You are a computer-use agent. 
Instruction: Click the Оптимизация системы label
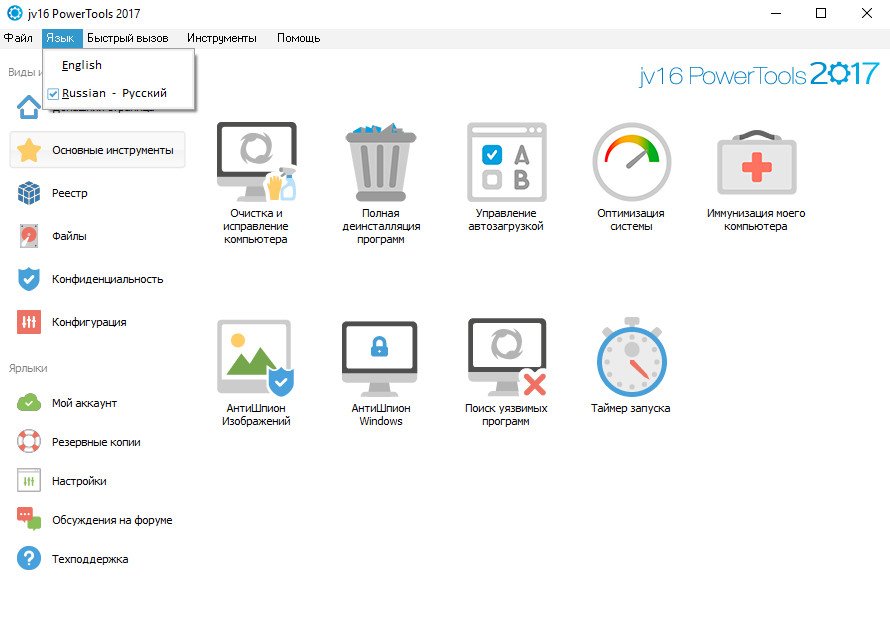(631, 220)
